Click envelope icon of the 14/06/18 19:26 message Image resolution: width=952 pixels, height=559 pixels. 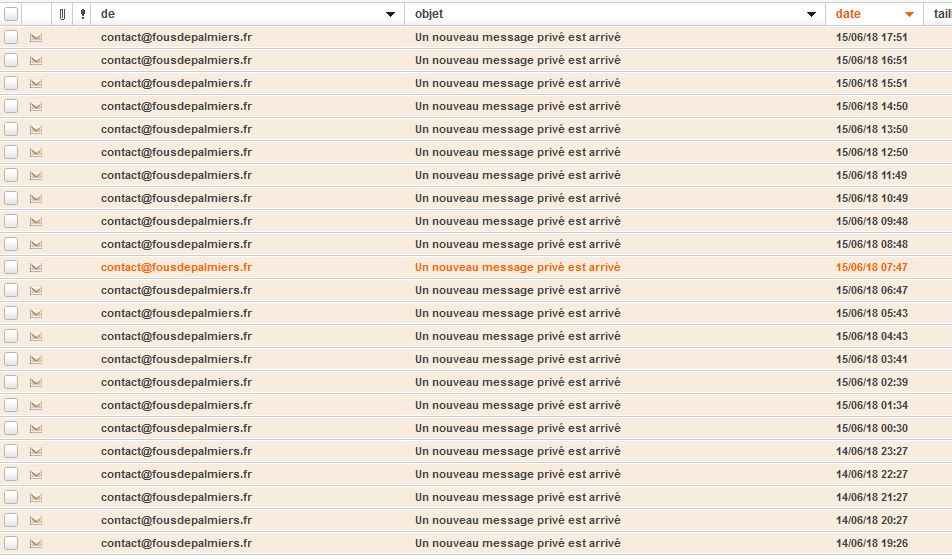36,543
